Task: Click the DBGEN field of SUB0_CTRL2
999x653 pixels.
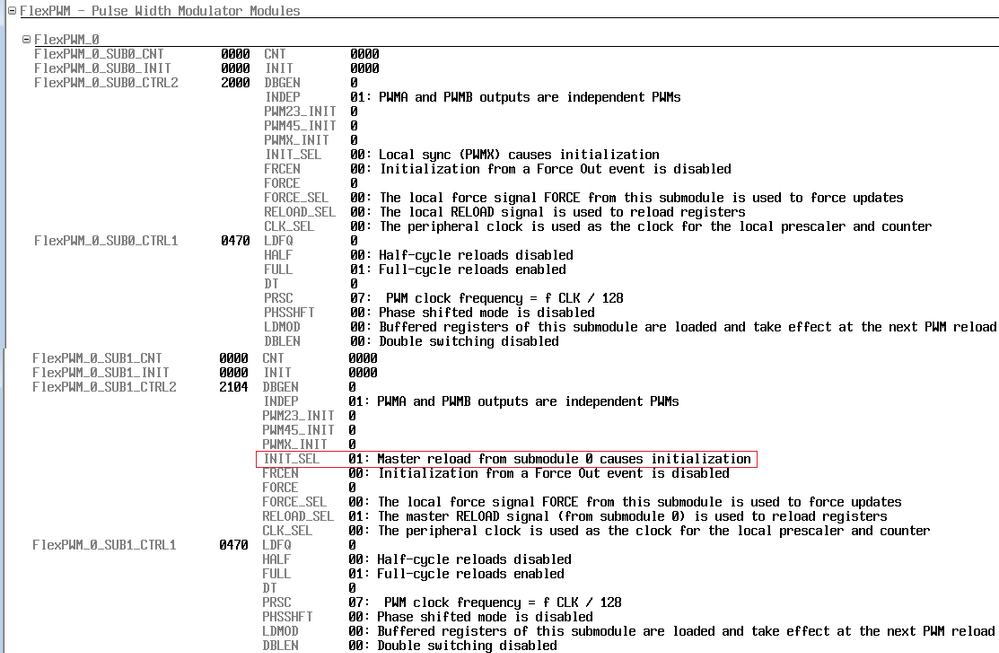Action: pyautogui.click(x=282, y=83)
